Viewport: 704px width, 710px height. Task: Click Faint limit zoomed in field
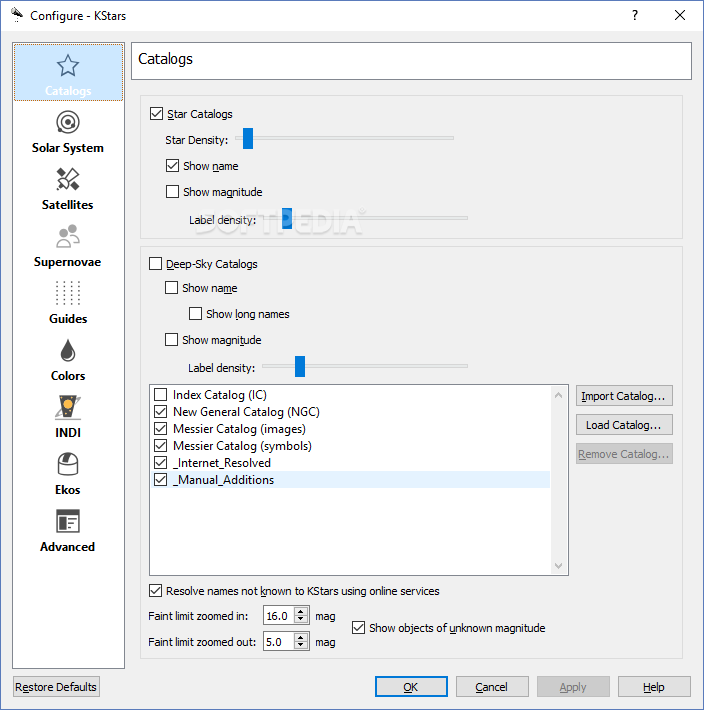[x=279, y=616]
